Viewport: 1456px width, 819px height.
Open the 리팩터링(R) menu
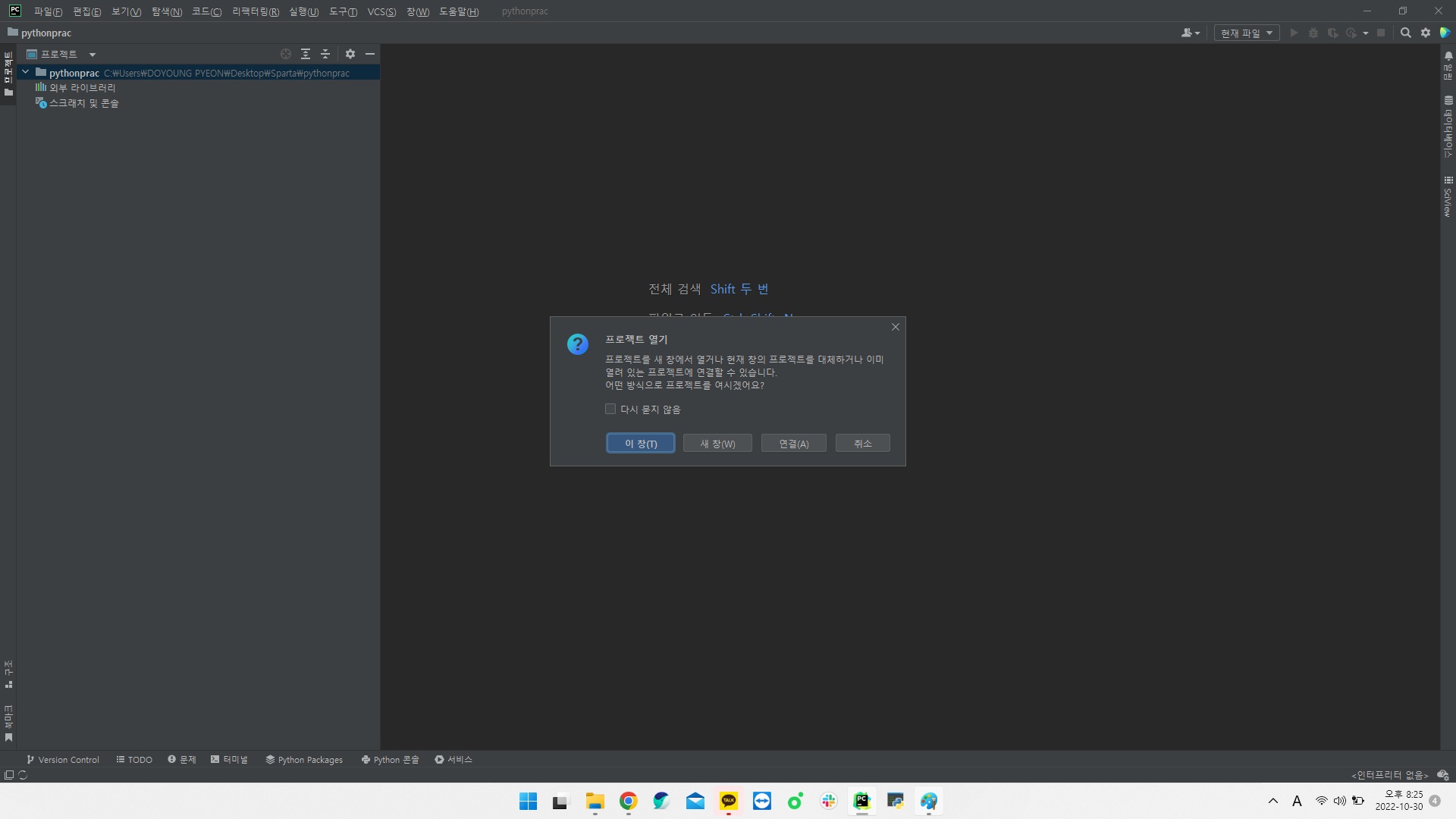point(256,11)
